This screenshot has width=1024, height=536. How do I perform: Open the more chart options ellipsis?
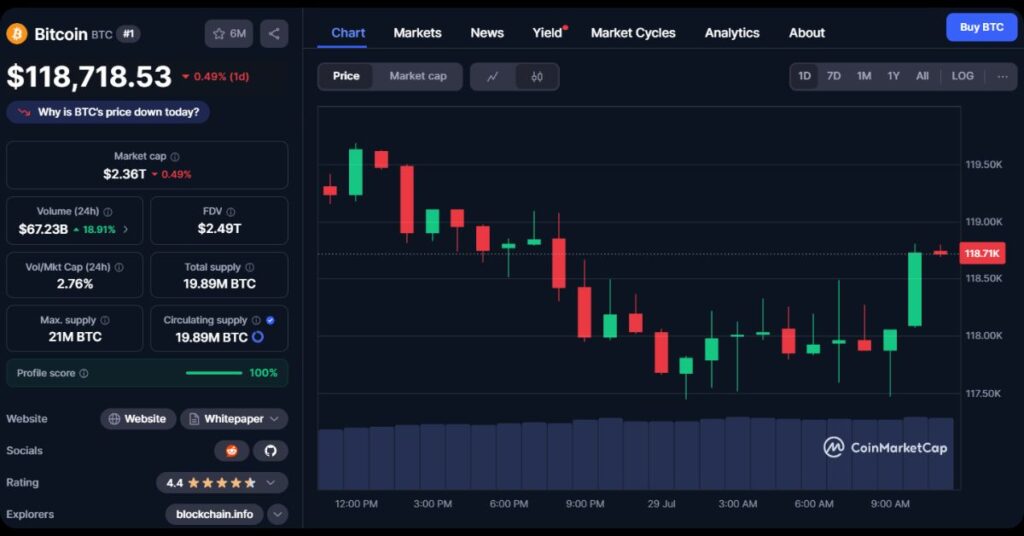pos(1002,76)
